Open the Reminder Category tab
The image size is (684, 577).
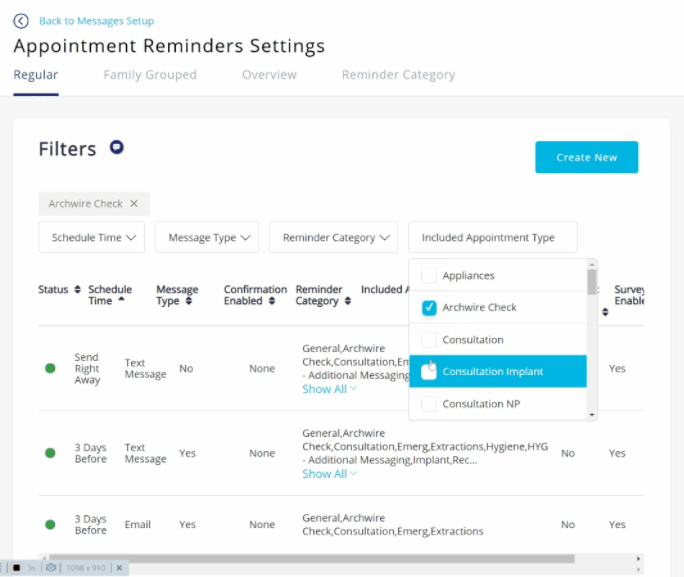398,75
